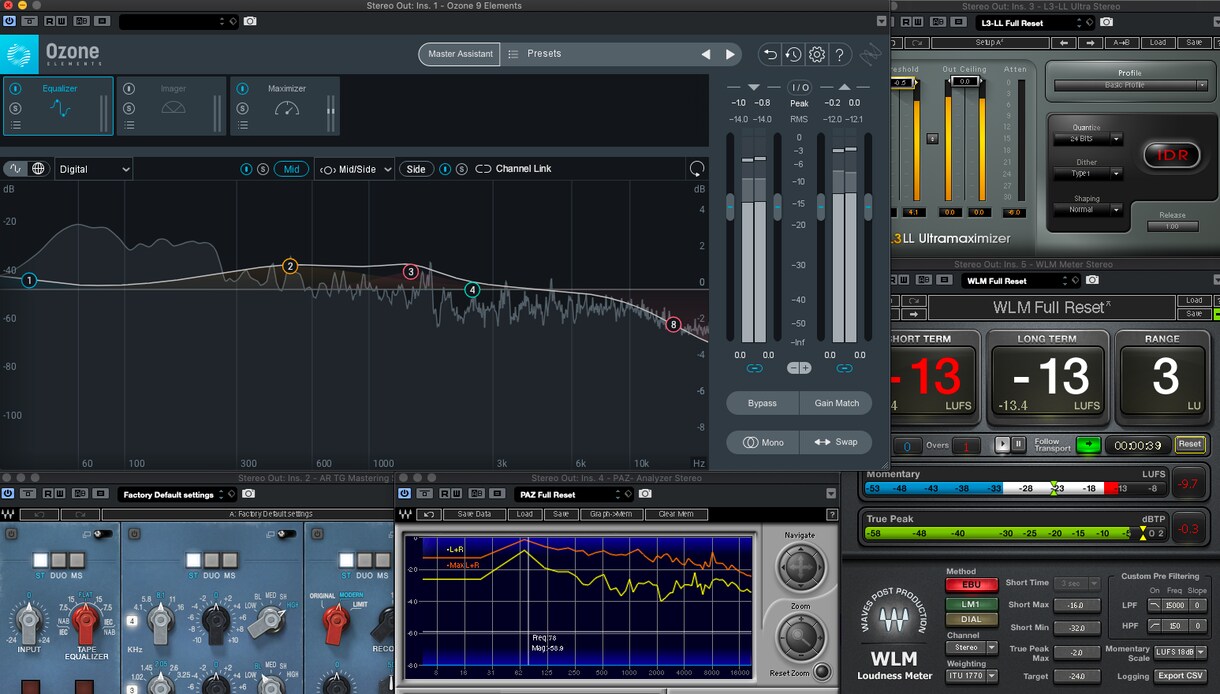Viewport: 1220px width, 694px height.
Task: Click the PAZ Navigate pad
Action: (800, 567)
